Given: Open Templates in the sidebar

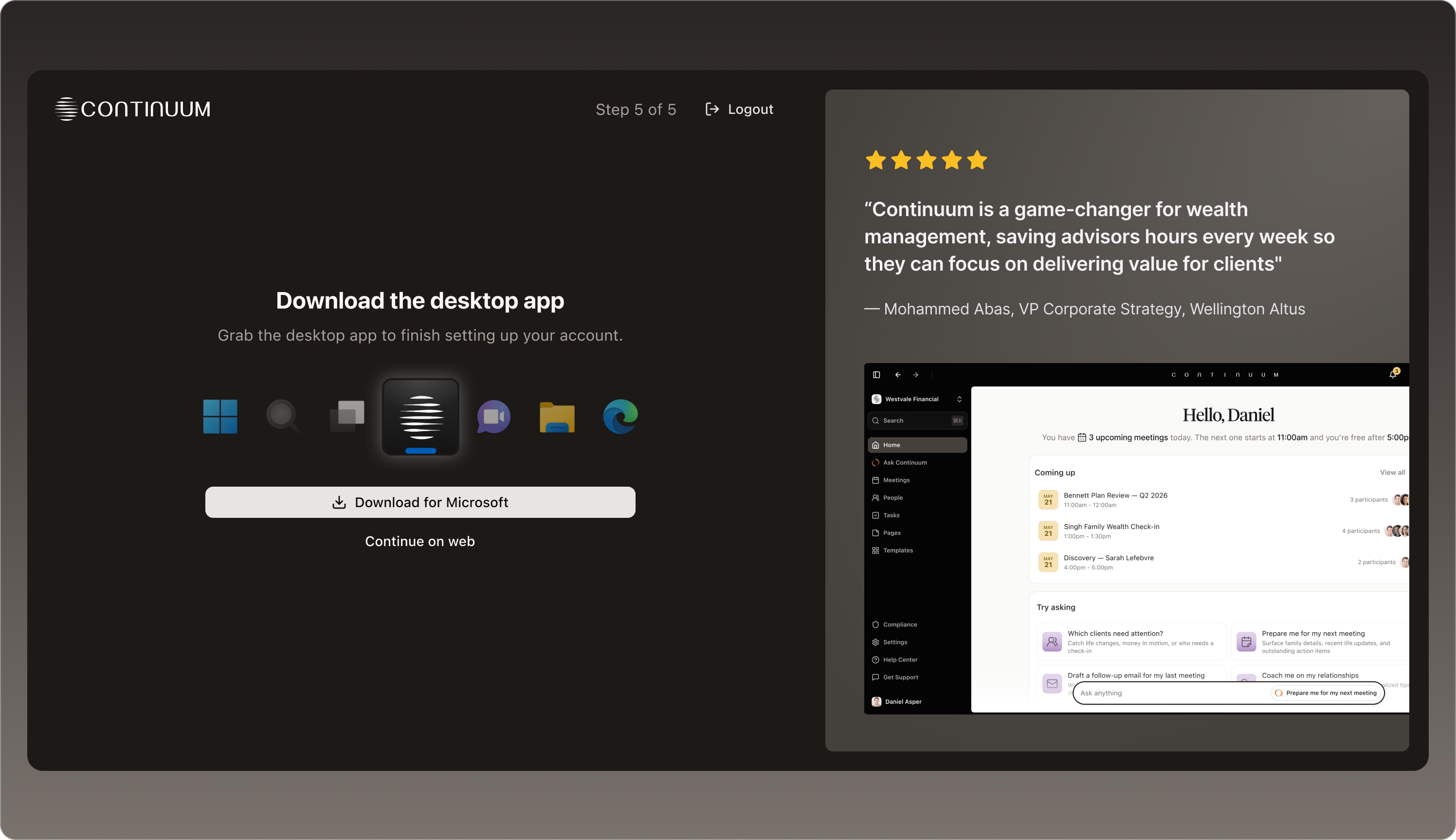Looking at the screenshot, I should click(917, 550).
